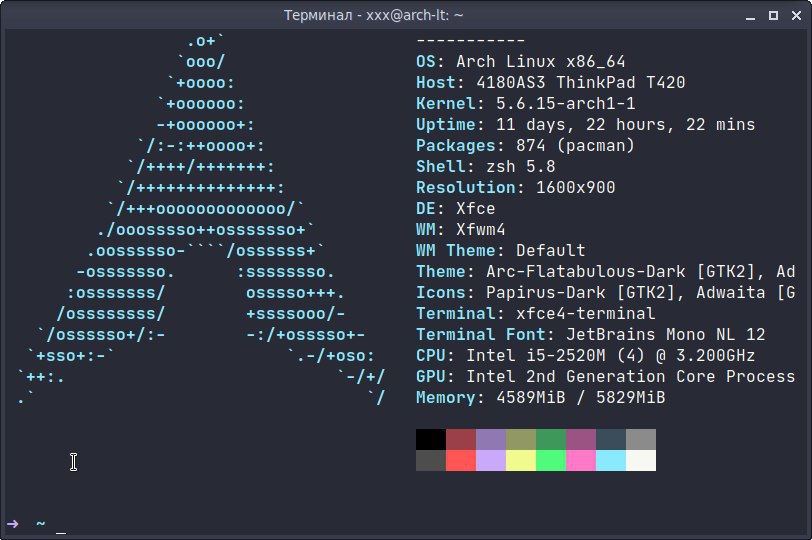Maximize the terminal window
The image size is (812, 540).
click(x=773, y=16)
